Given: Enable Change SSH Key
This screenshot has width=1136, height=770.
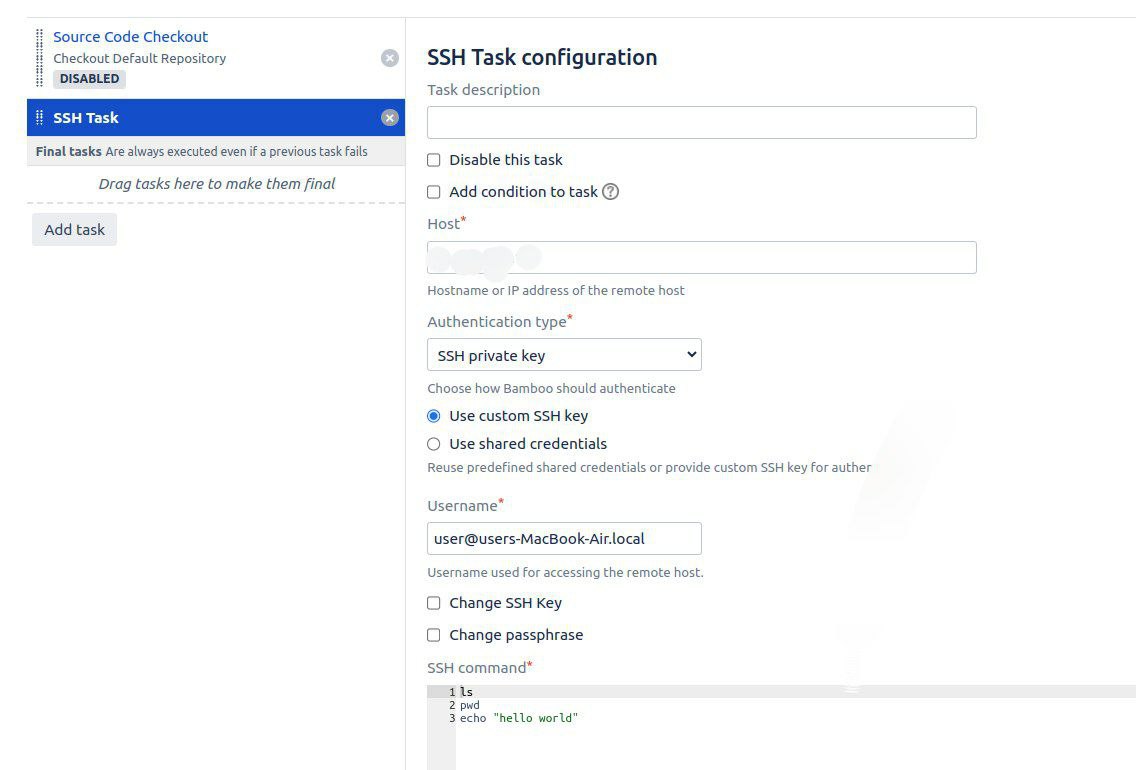Looking at the screenshot, I should (x=433, y=602).
